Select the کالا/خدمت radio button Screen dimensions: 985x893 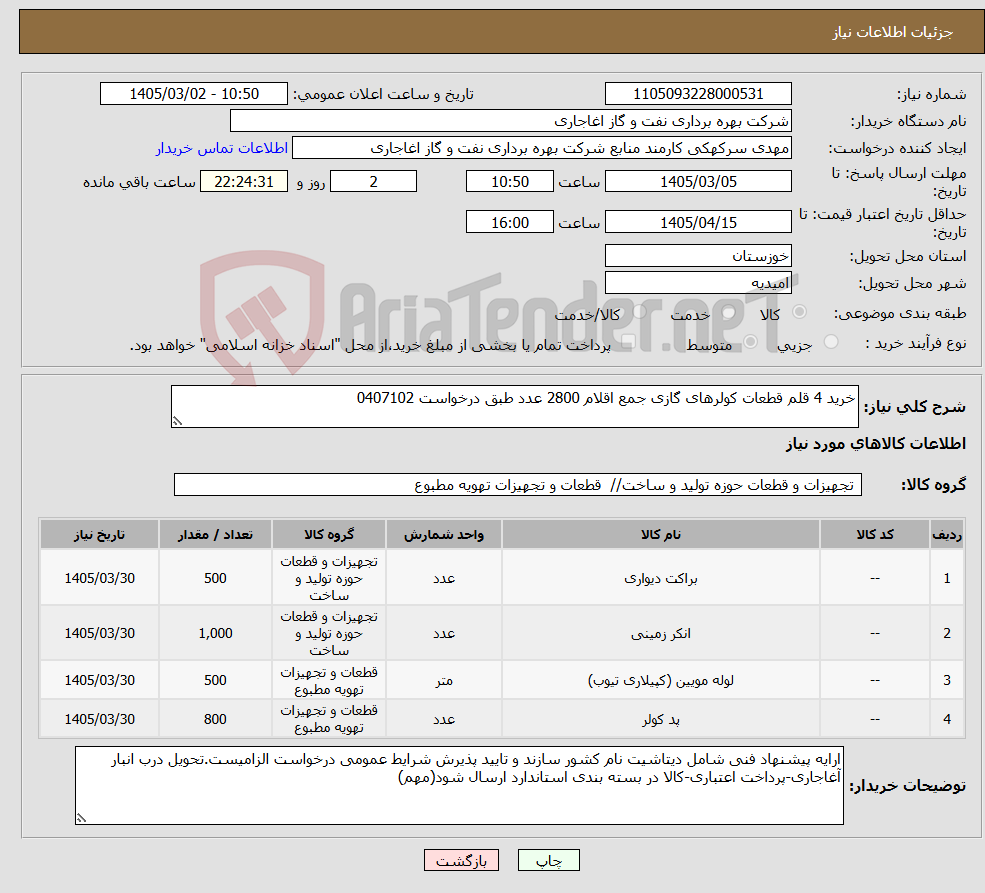point(639,312)
